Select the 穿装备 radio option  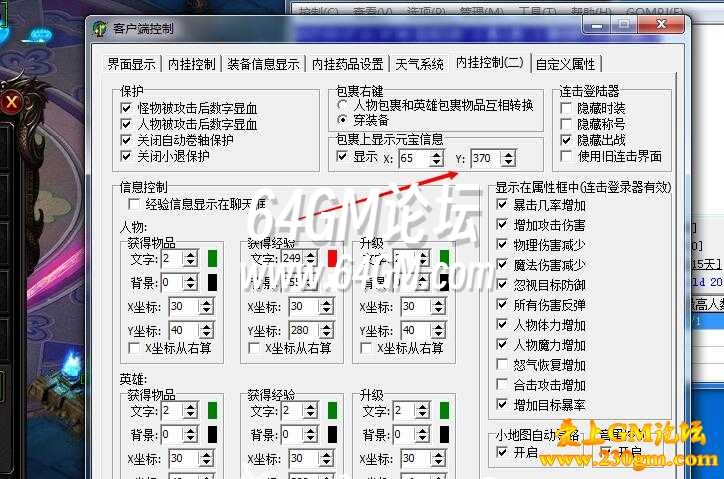pos(342,120)
